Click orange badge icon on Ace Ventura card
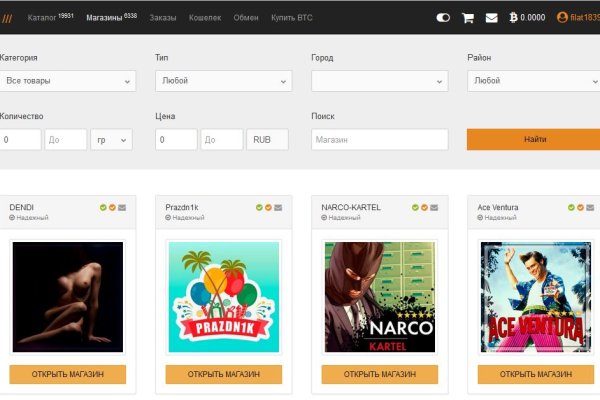Image resolution: width=600 pixels, height=400 pixels. click(x=580, y=208)
